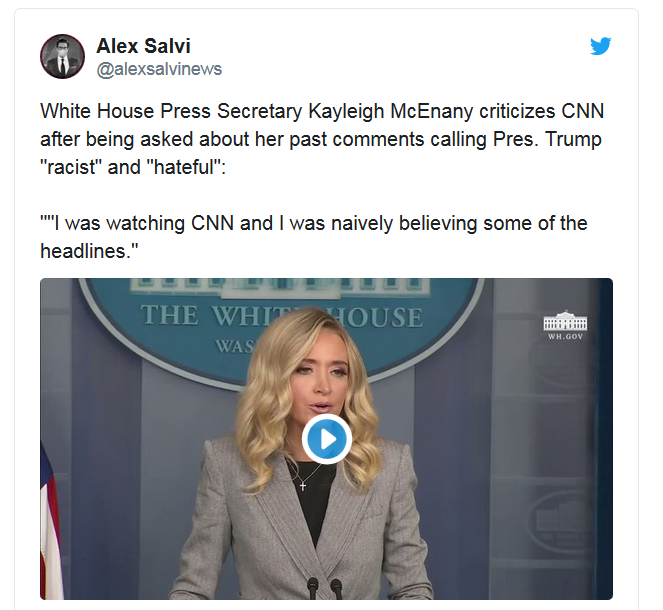Image resolution: width=663 pixels, height=610 pixels.
Task: Click the White House oval sign in video
Action: click(x=282, y=330)
